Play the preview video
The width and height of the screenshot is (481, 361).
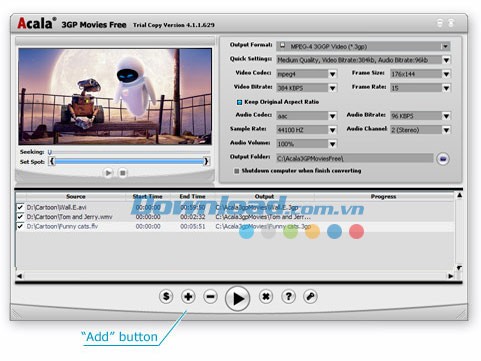tap(108, 173)
